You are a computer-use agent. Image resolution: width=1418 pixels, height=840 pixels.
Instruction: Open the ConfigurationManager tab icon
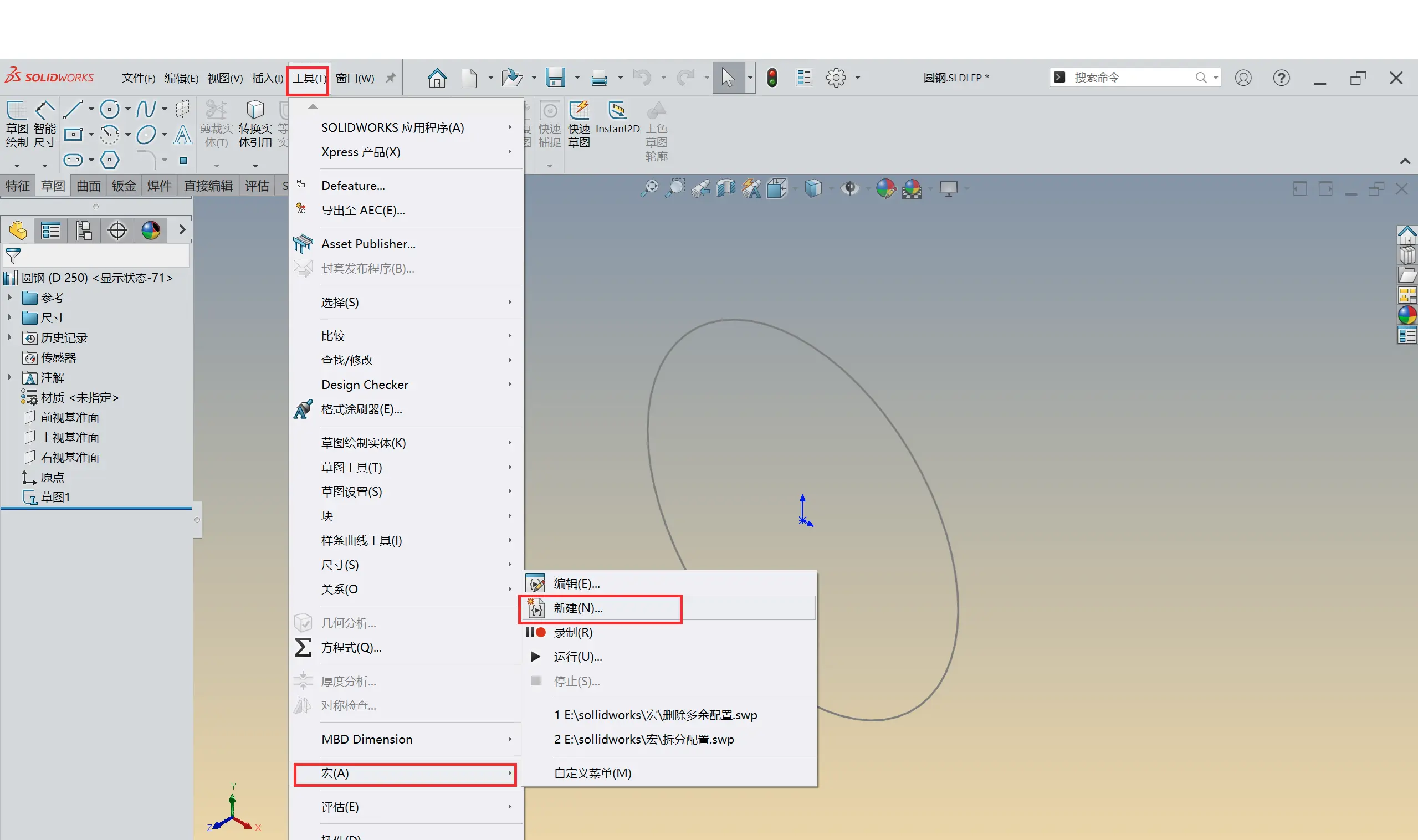pos(84,231)
